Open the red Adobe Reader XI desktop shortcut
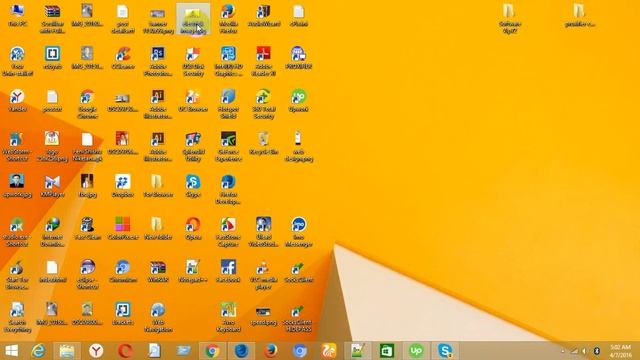Screen dimensions: 640x360 click(x=263, y=61)
